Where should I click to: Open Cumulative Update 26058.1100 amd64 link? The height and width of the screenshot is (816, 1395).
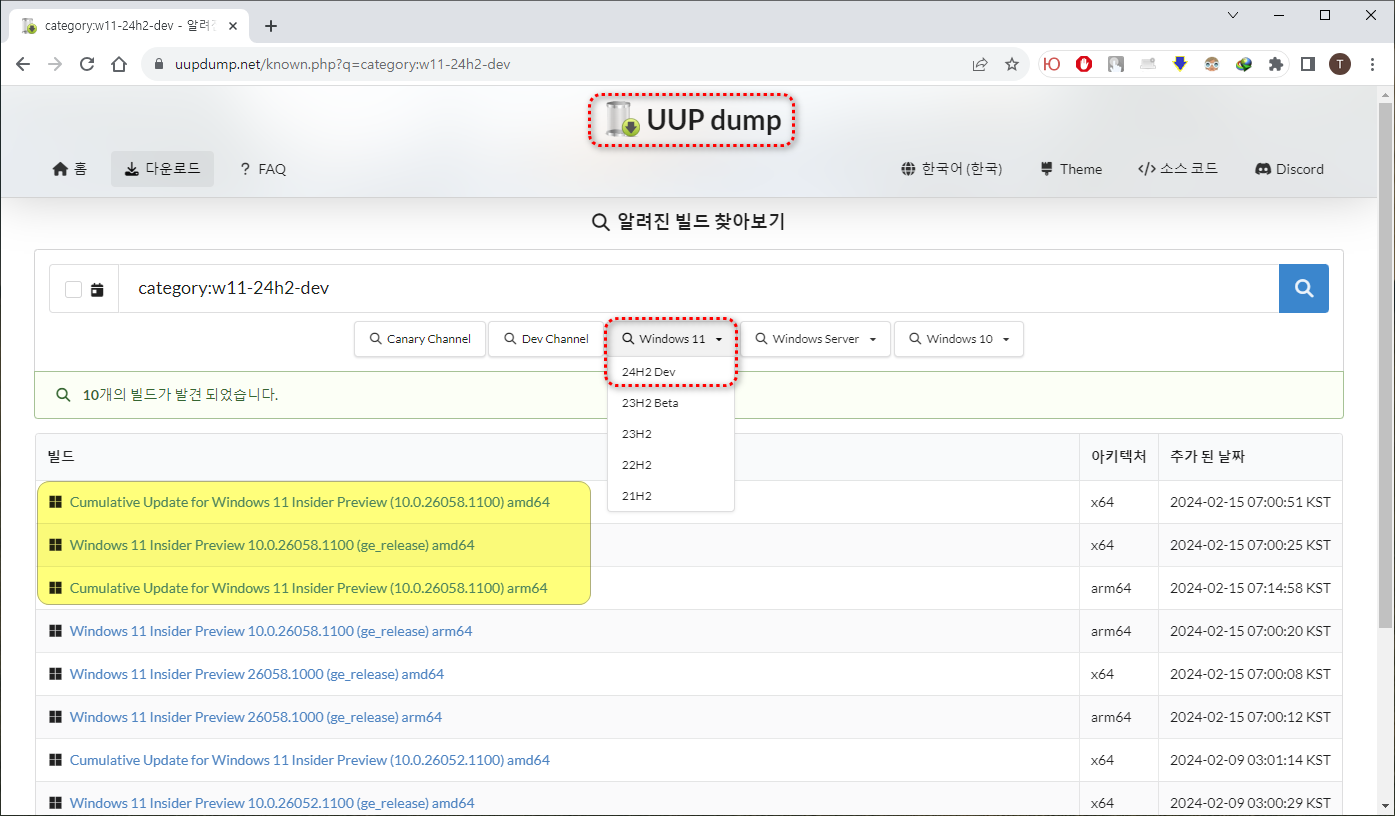309,502
